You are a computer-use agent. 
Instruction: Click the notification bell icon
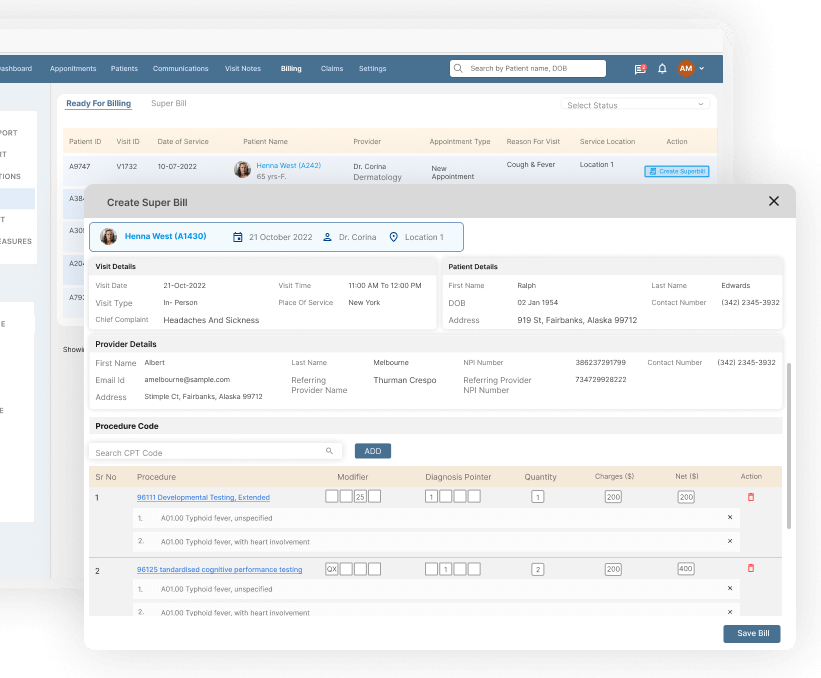(x=662, y=69)
